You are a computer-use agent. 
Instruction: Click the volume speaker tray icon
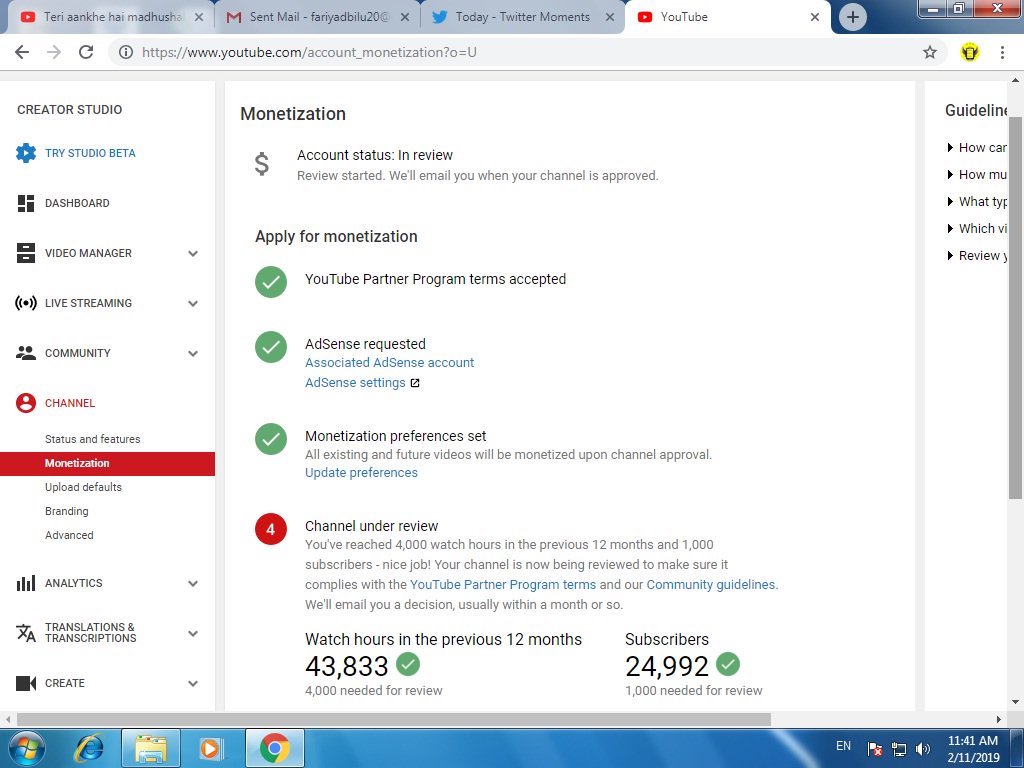[923, 749]
